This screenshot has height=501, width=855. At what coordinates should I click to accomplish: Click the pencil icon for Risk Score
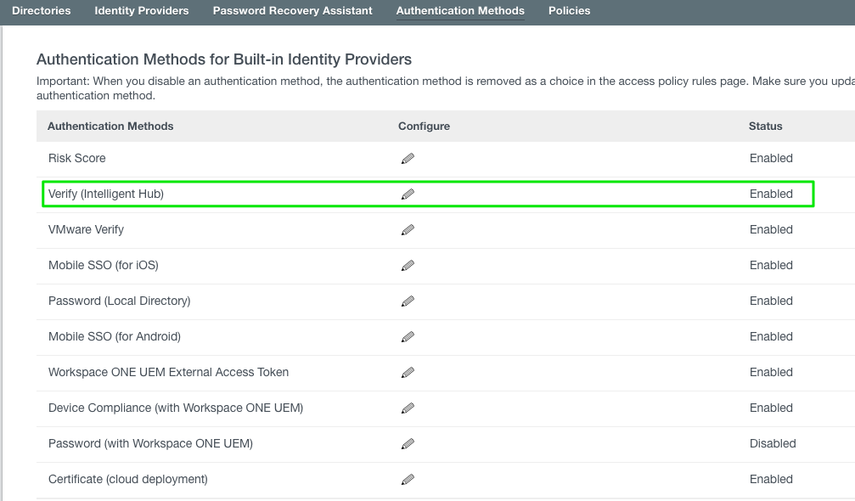(407, 158)
